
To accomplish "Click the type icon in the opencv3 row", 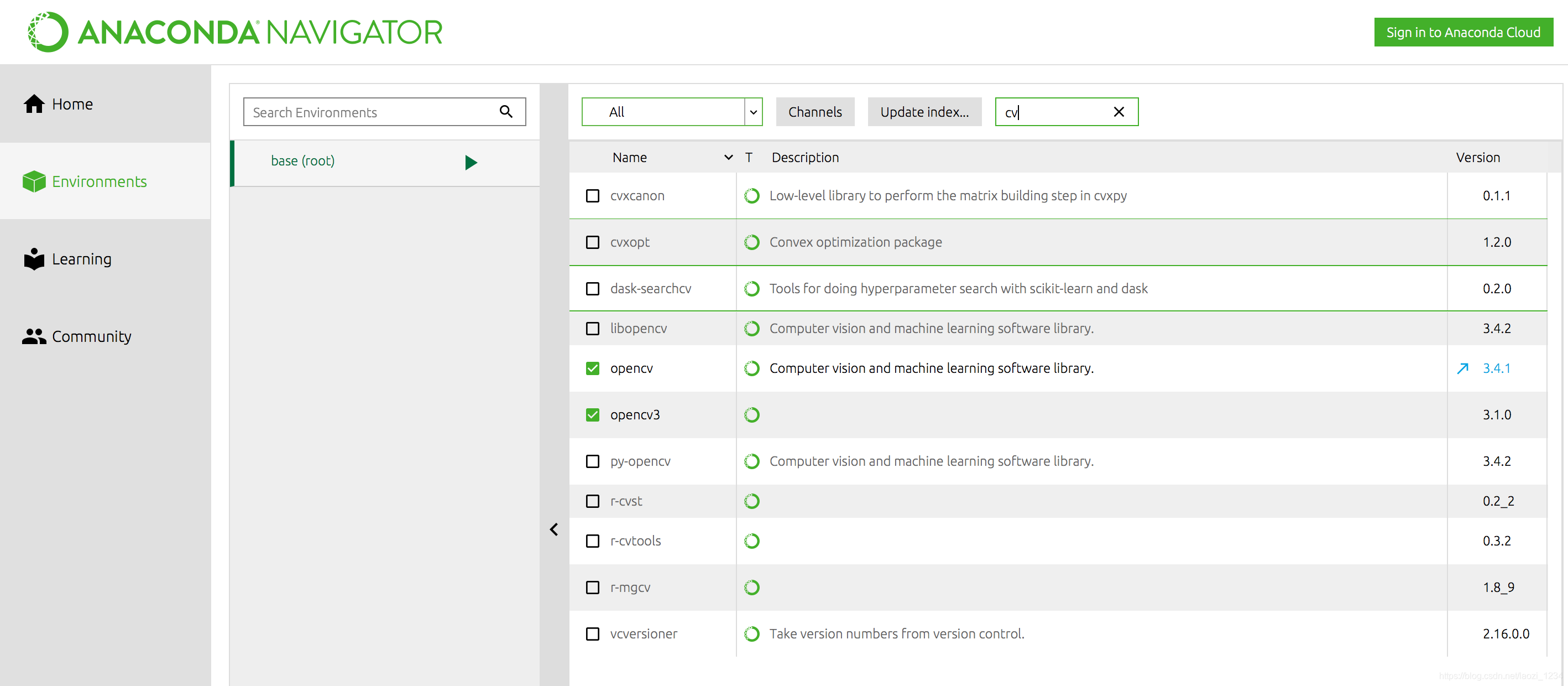I will [x=752, y=415].
